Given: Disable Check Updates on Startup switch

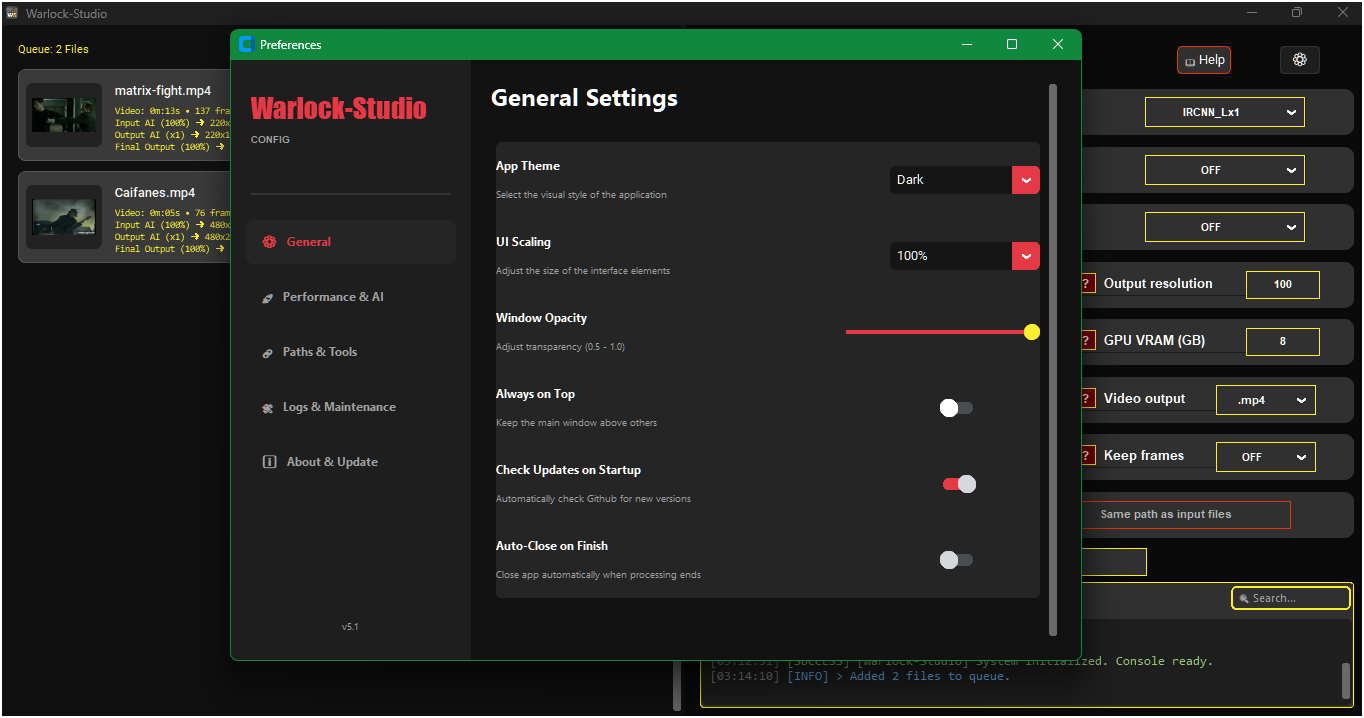Looking at the screenshot, I should coord(959,484).
